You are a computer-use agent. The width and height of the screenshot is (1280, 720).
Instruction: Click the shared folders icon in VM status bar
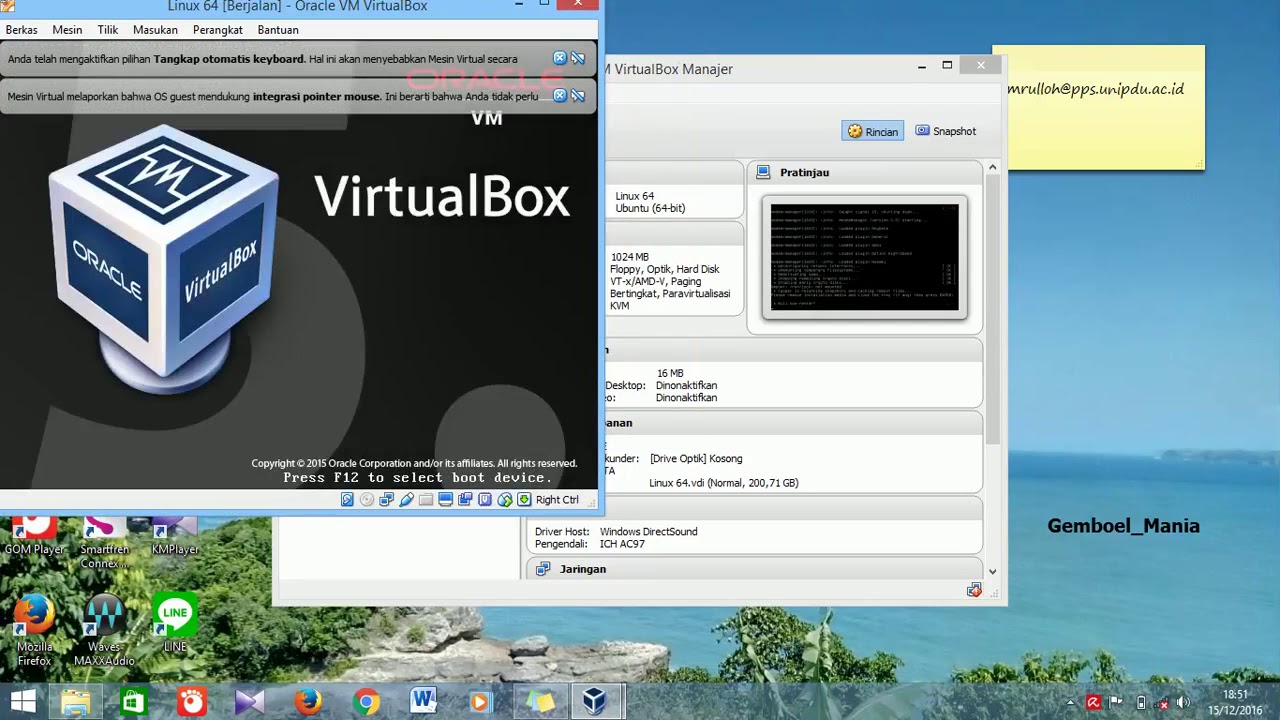pyautogui.click(x=426, y=500)
